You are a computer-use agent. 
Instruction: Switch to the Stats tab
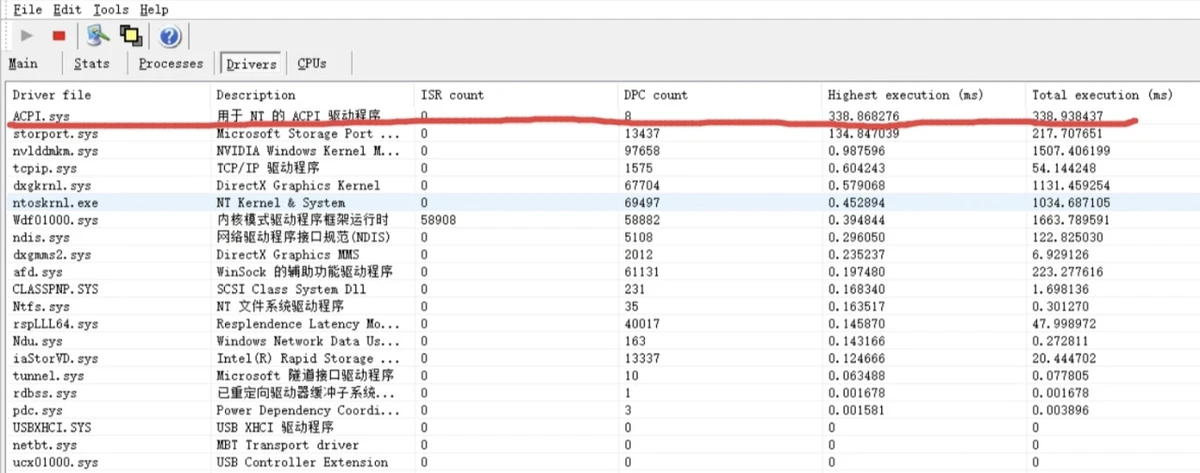pyautogui.click(x=92, y=64)
